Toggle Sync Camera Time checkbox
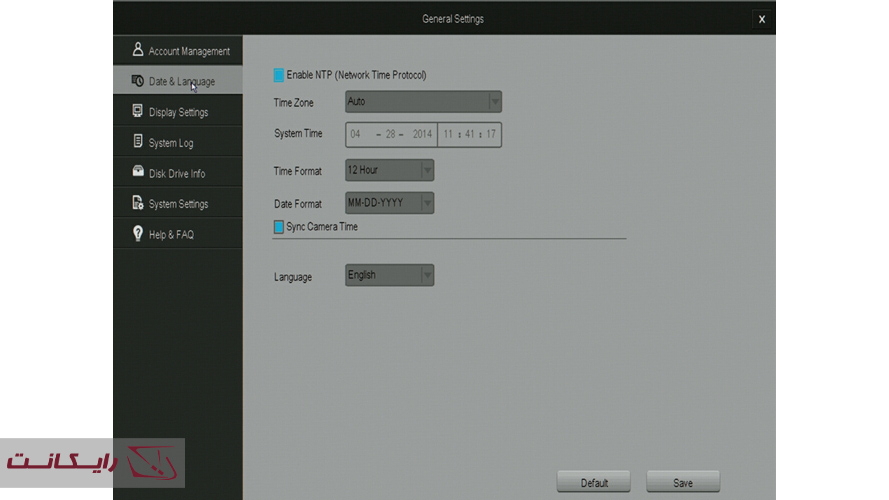The width and height of the screenshot is (889, 500). click(279, 227)
